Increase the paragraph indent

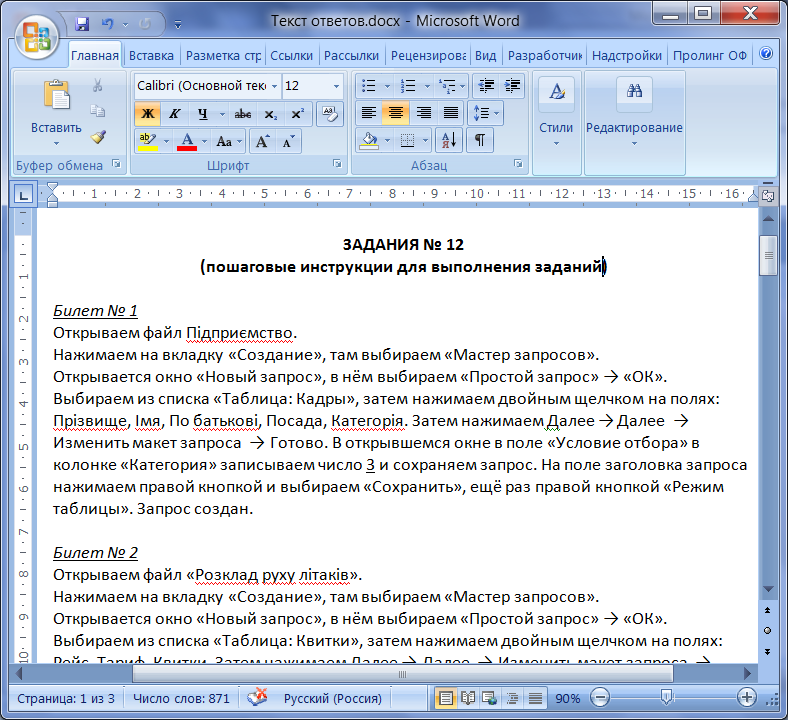point(512,86)
